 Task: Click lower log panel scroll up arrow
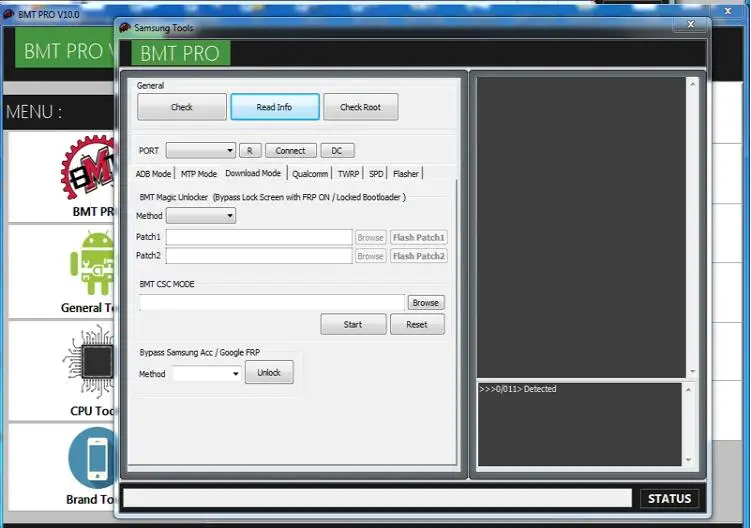(x=688, y=390)
